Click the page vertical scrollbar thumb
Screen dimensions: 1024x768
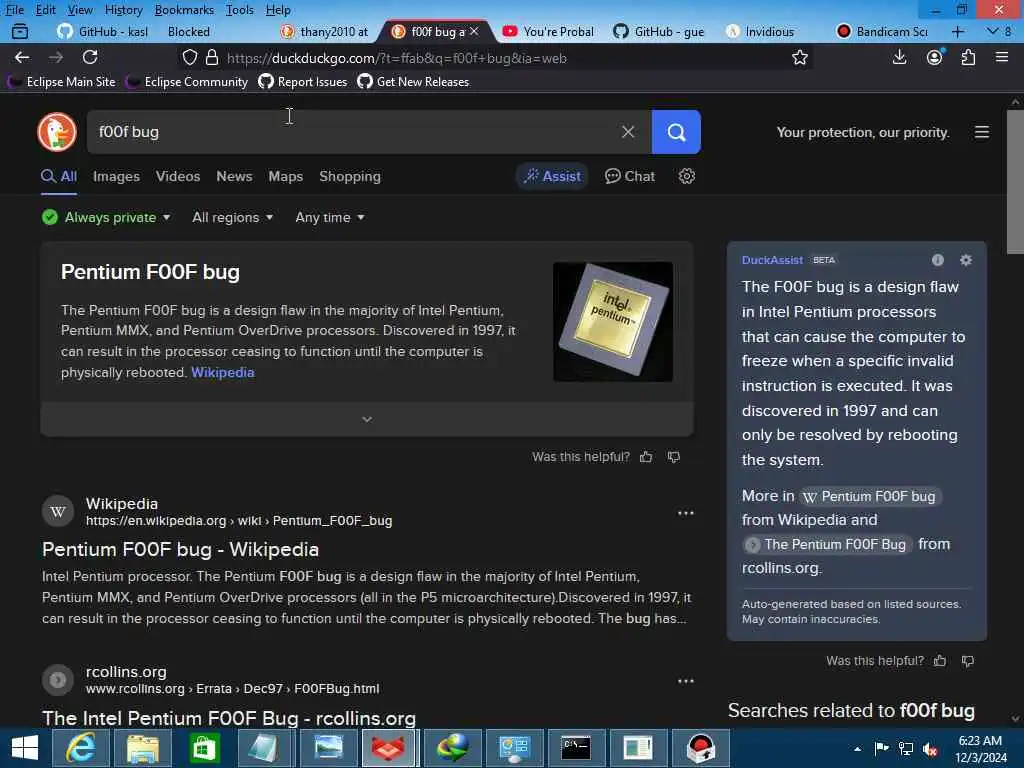(1015, 182)
